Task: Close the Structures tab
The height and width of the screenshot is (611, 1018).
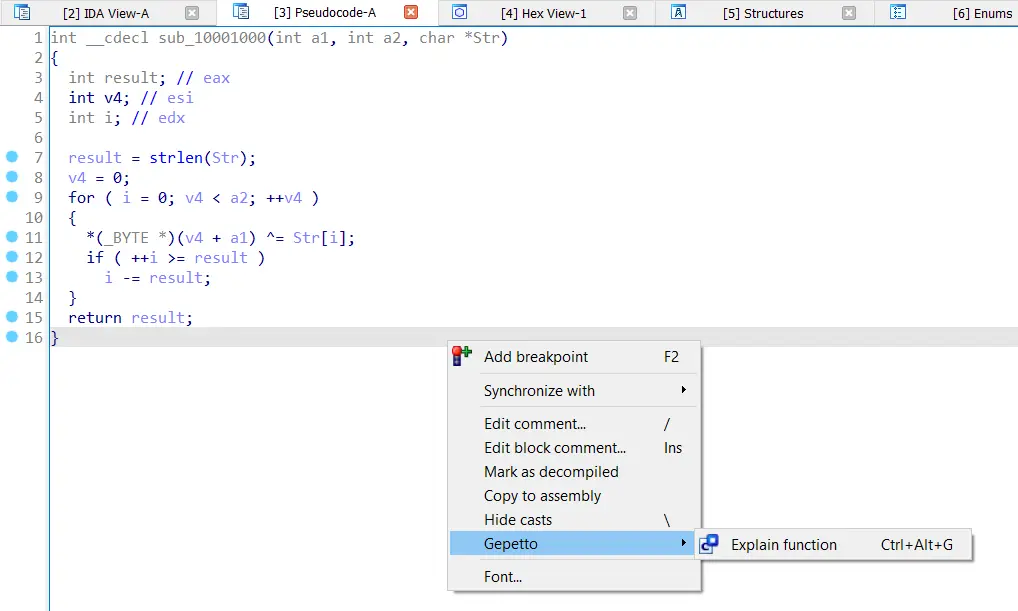Action: click(849, 12)
